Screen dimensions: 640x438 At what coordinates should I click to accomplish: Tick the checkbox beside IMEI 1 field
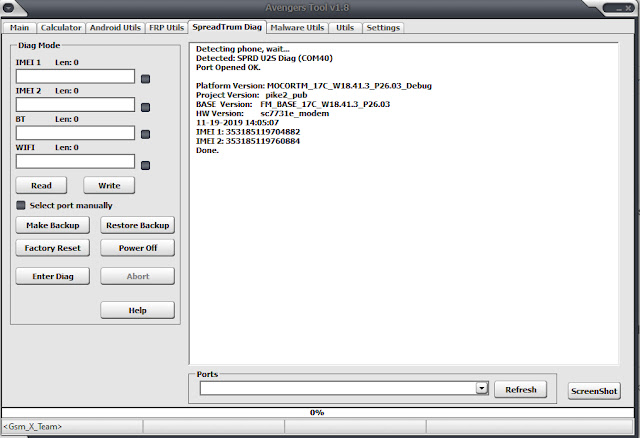[145, 79]
